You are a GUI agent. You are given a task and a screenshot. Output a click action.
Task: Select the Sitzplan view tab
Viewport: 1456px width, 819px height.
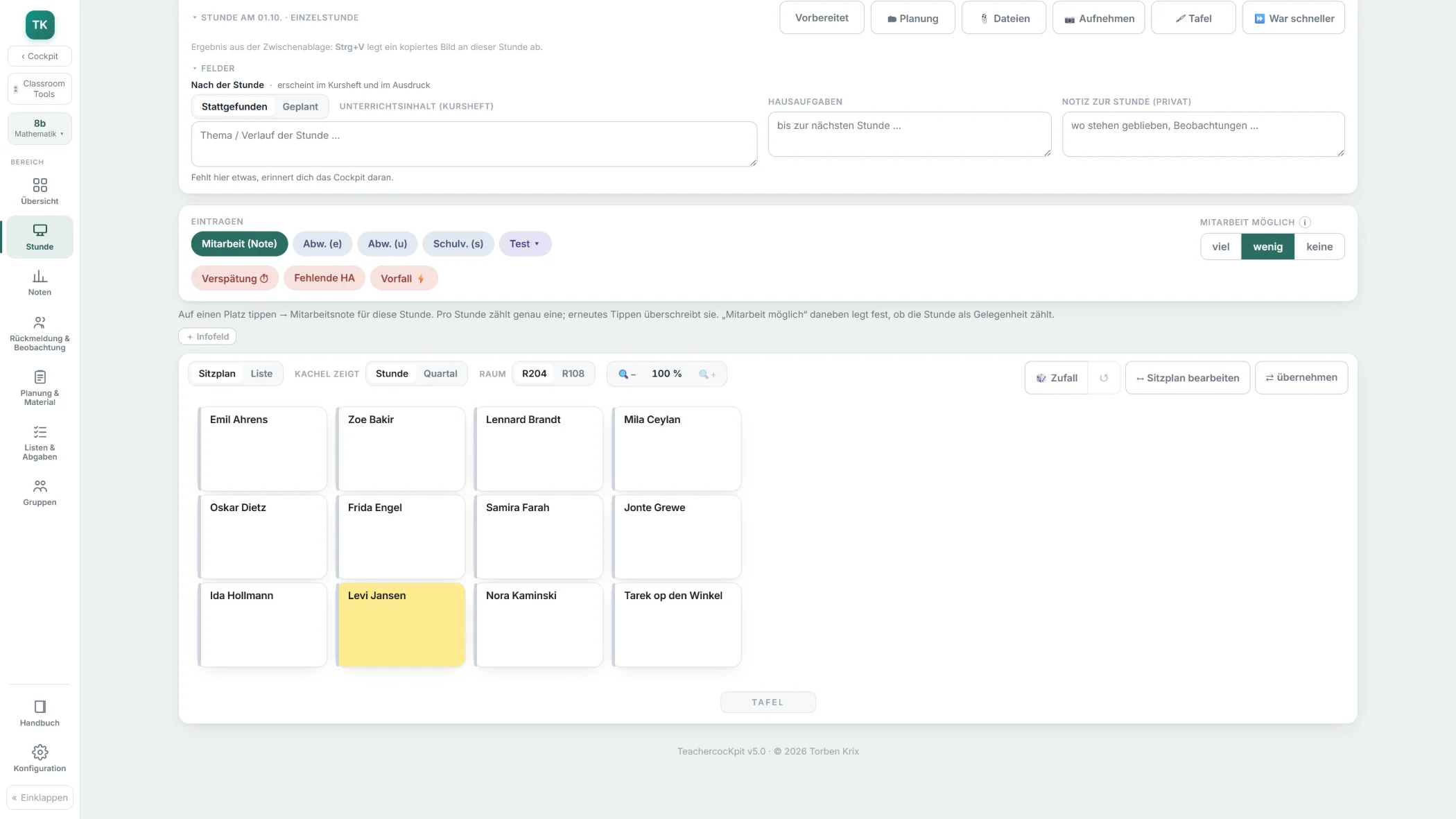pyautogui.click(x=217, y=374)
